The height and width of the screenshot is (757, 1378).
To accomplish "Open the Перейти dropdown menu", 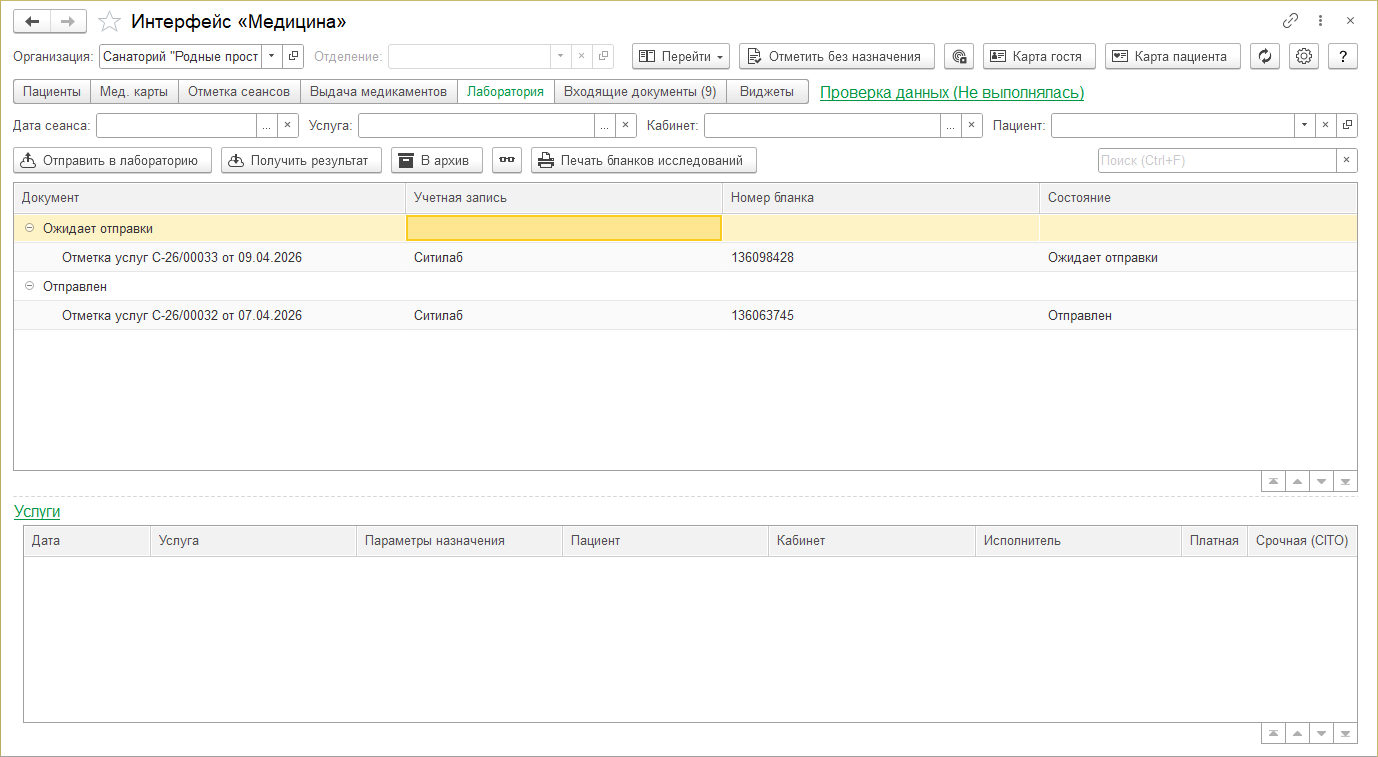I will 681,57.
